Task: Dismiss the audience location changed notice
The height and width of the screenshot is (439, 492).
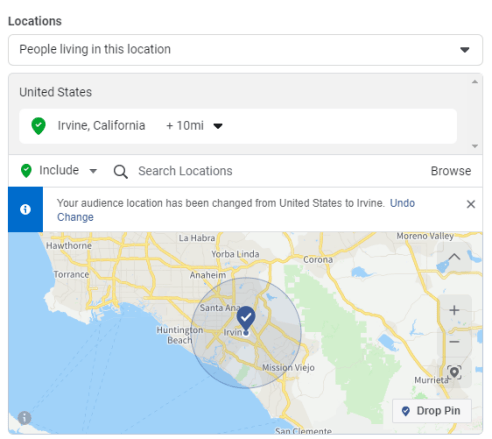Action: [x=471, y=204]
